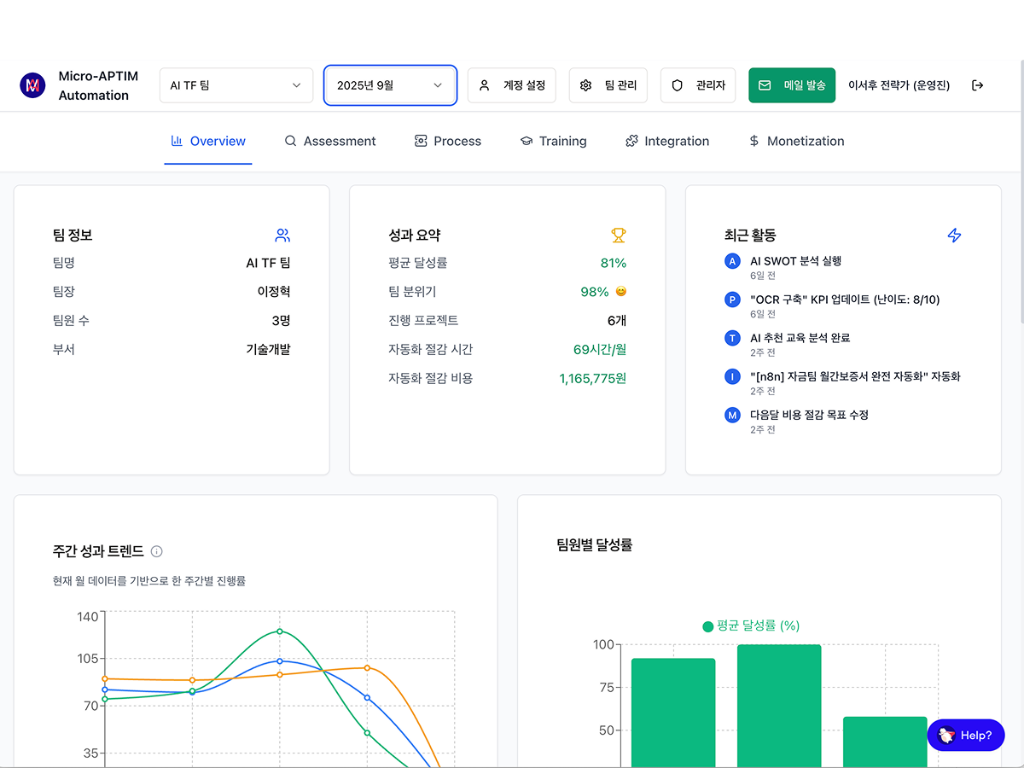Switch to the Assessment tab
1024x768 pixels.
click(330, 141)
